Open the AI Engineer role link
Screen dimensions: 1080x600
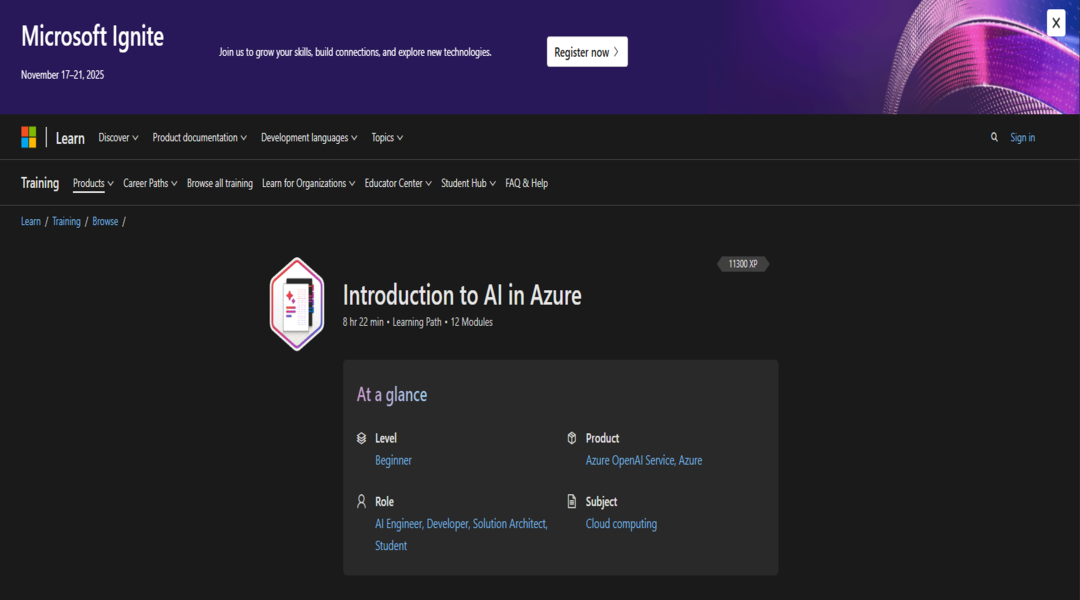coord(399,524)
